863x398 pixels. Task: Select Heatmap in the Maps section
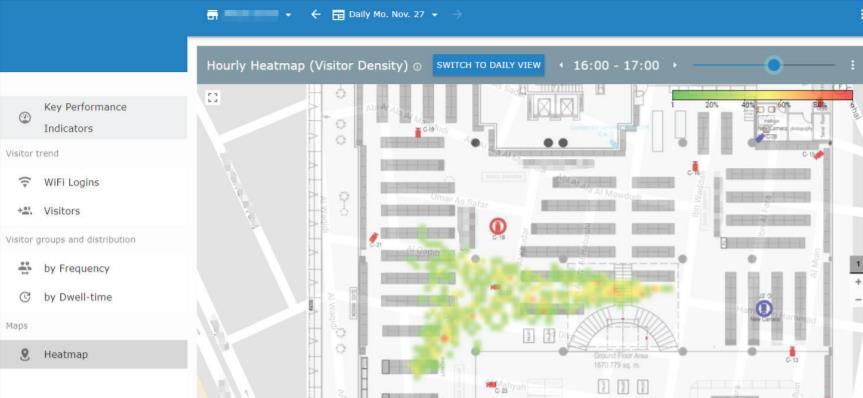click(x=94, y=355)
